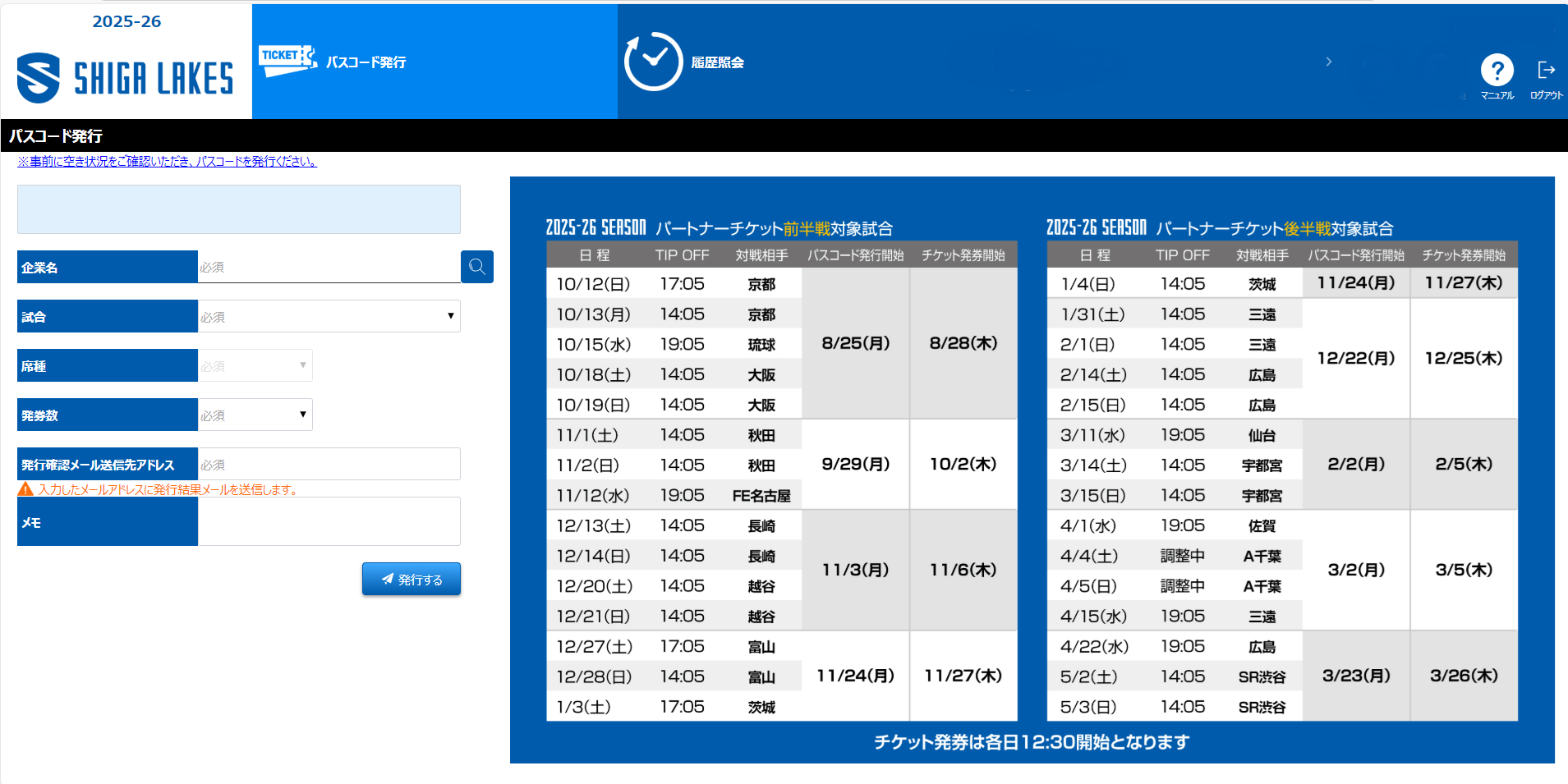
Task: Click the logout door icon
Action: click(1546, 71)
